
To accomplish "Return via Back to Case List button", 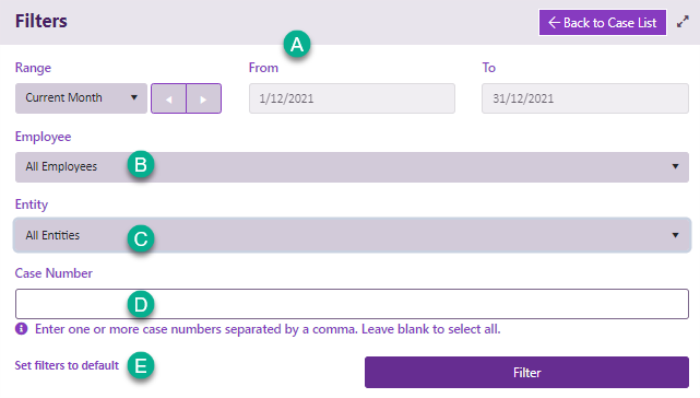I will pyautogui.click(x=602, y=22).
